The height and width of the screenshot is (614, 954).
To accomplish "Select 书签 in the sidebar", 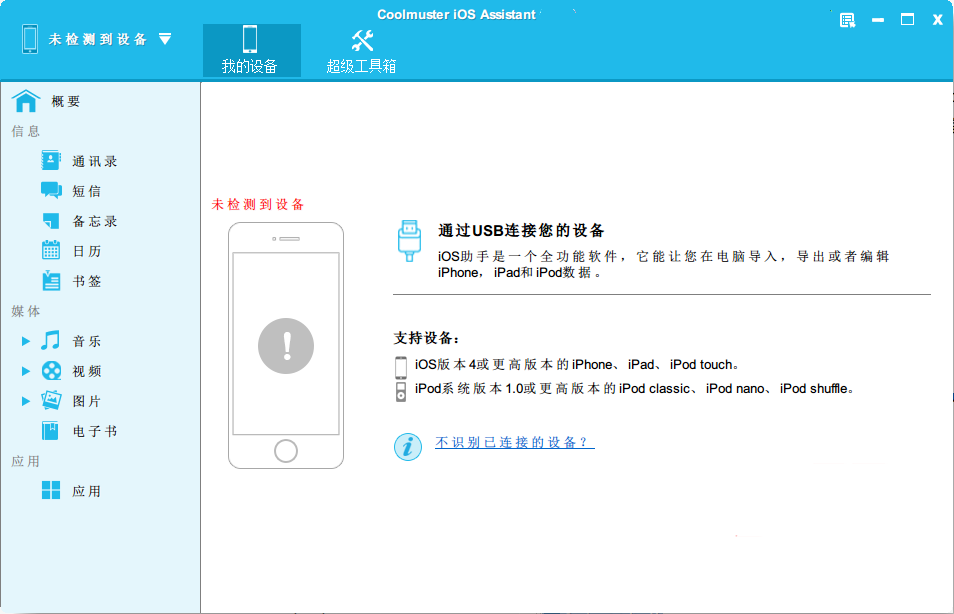I will [x=87, y=281].
